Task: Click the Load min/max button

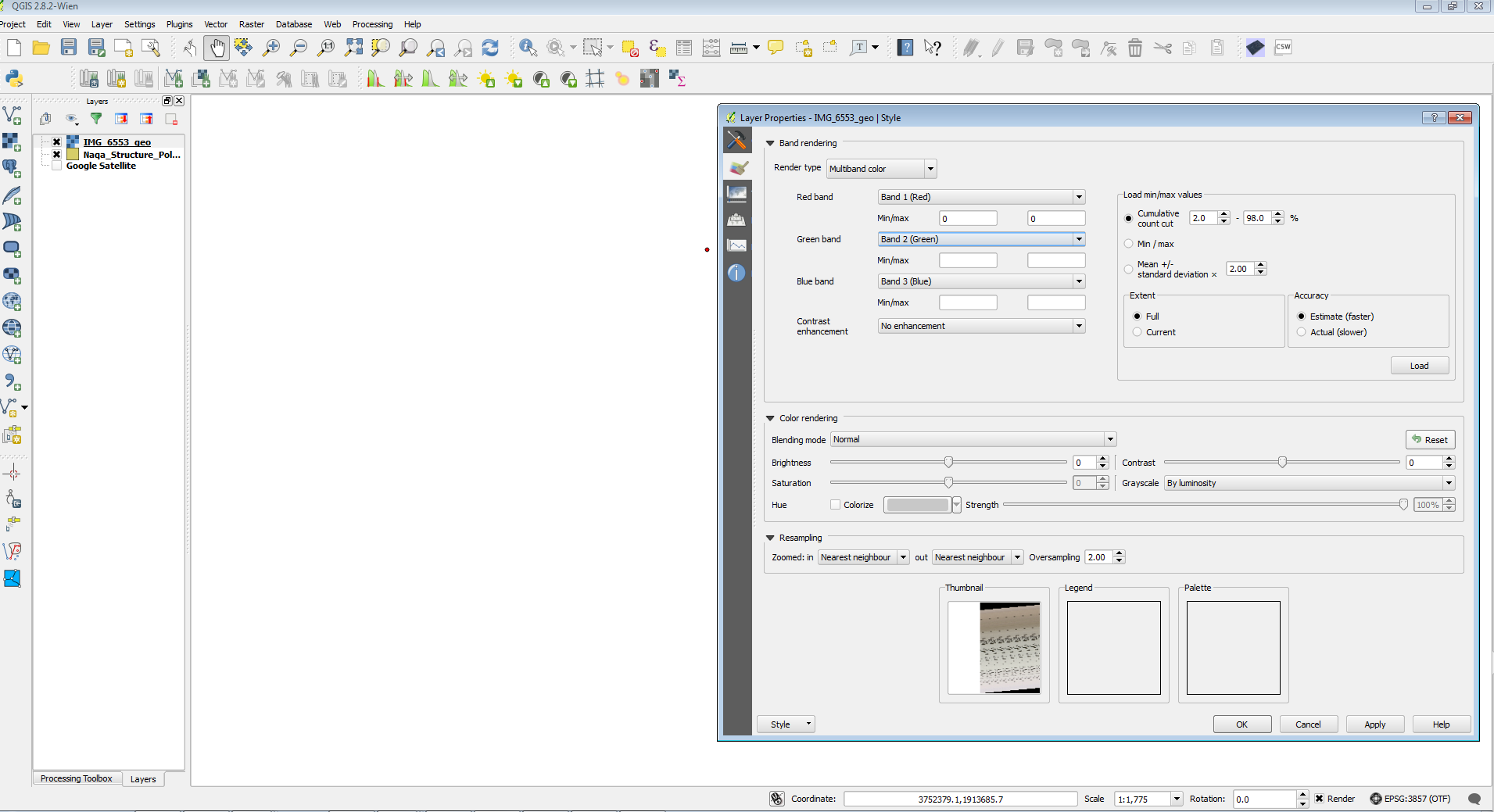Action: (x=1419, y=366)
